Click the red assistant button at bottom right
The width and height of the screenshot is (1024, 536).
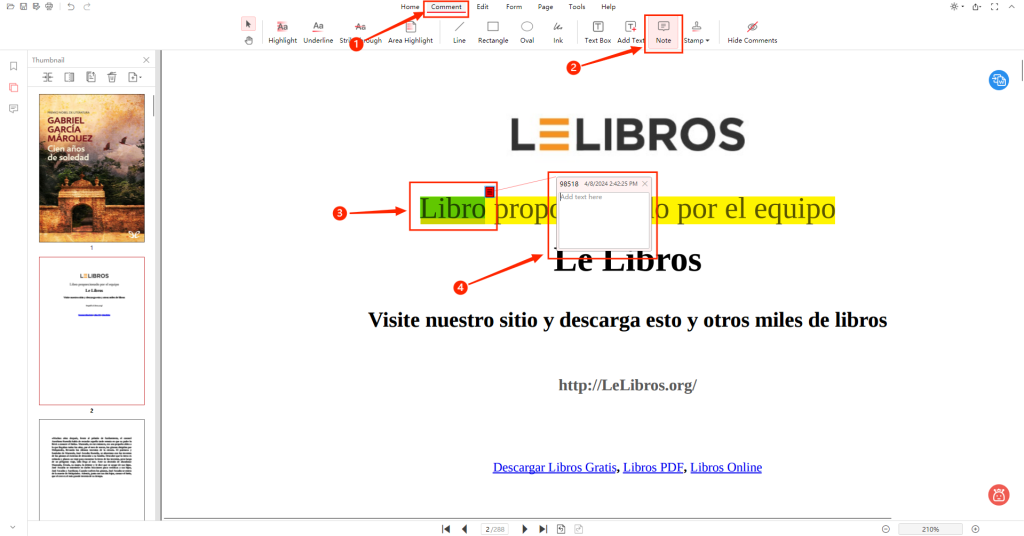tap(999, 495)
